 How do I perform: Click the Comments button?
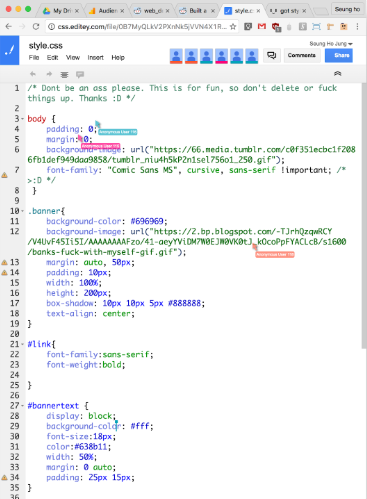click(x=302, y=55)
